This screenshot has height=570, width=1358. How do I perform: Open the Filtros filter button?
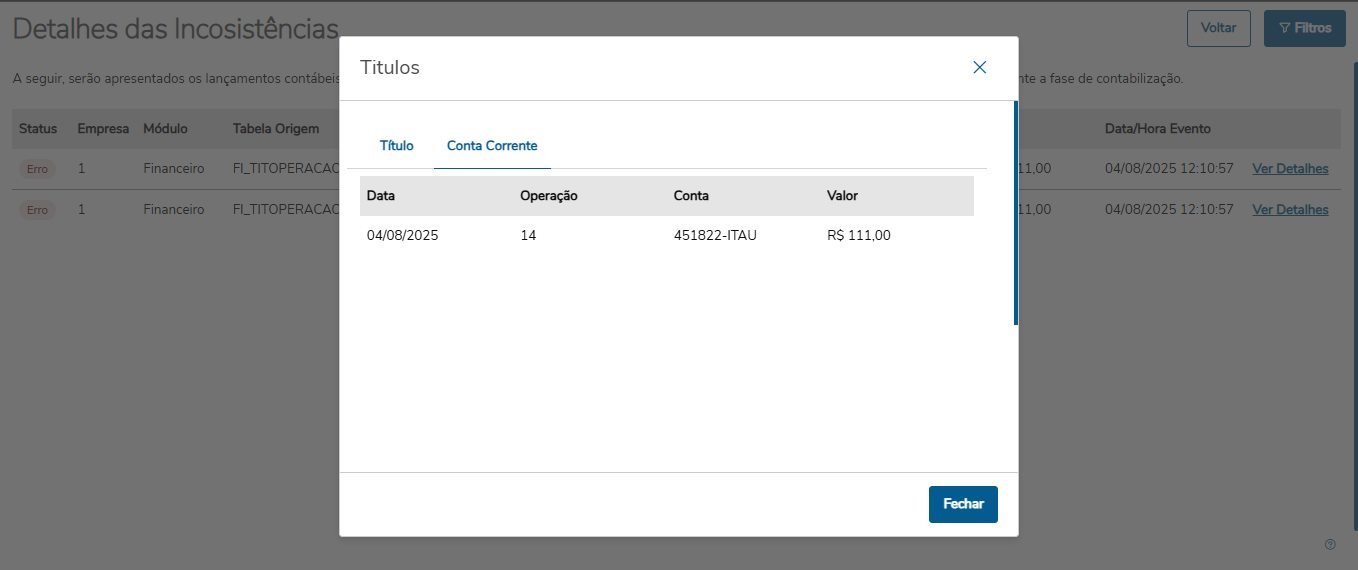[x=1304, y=28]
